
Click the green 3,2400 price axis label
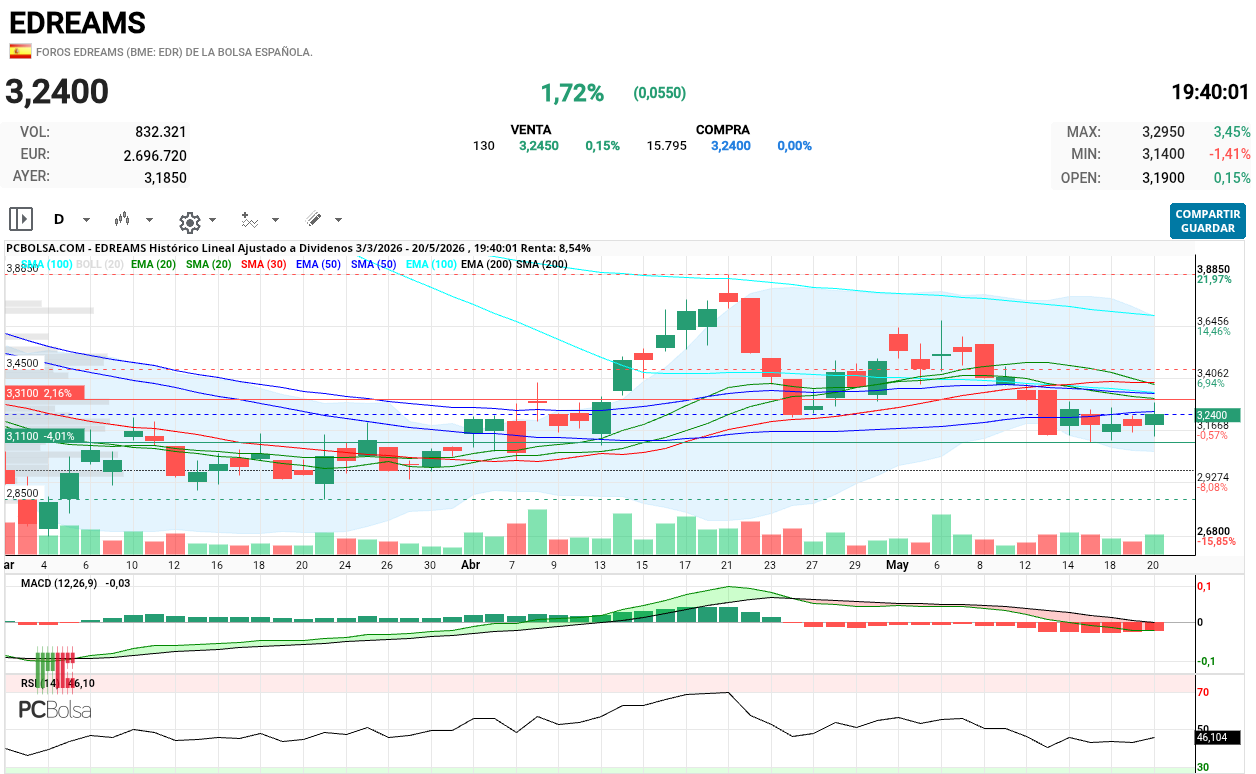click(x=1218, y=415)
